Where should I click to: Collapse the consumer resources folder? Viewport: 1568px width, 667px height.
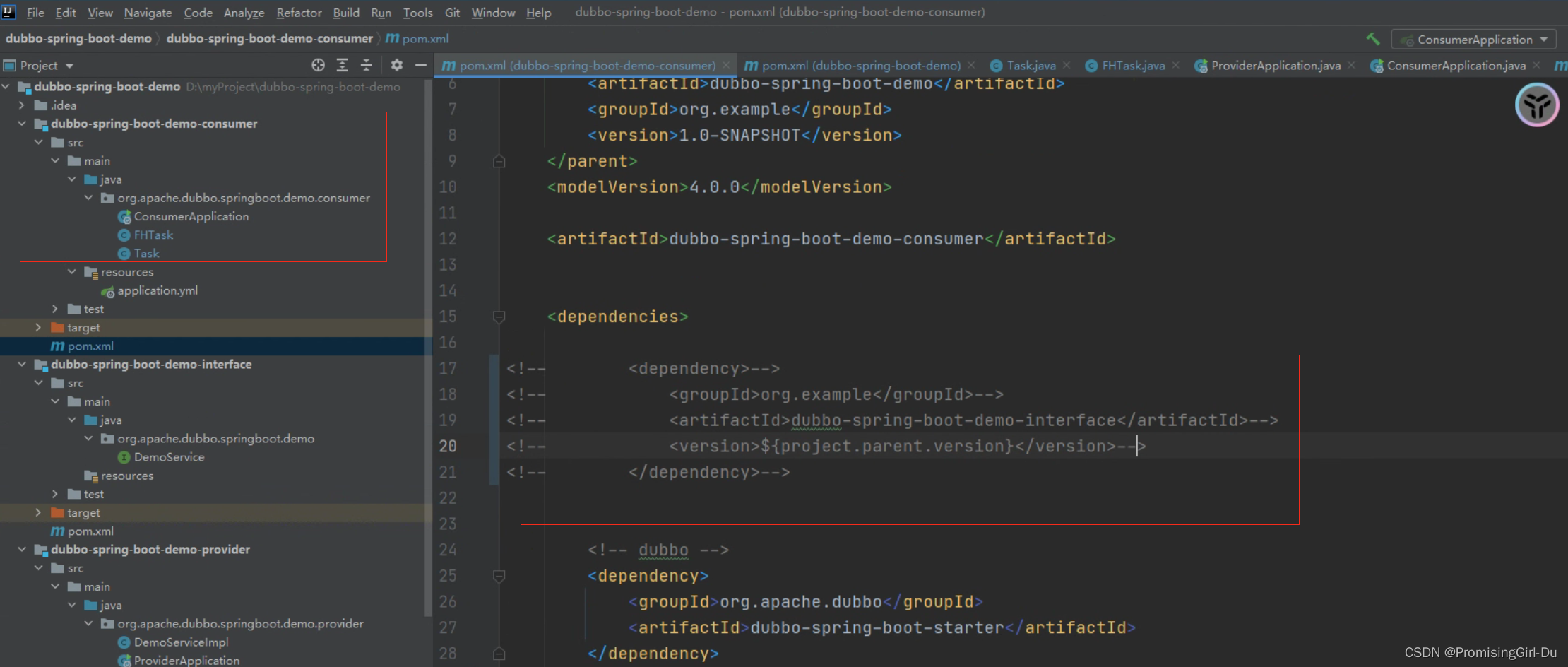coord(72,272)
